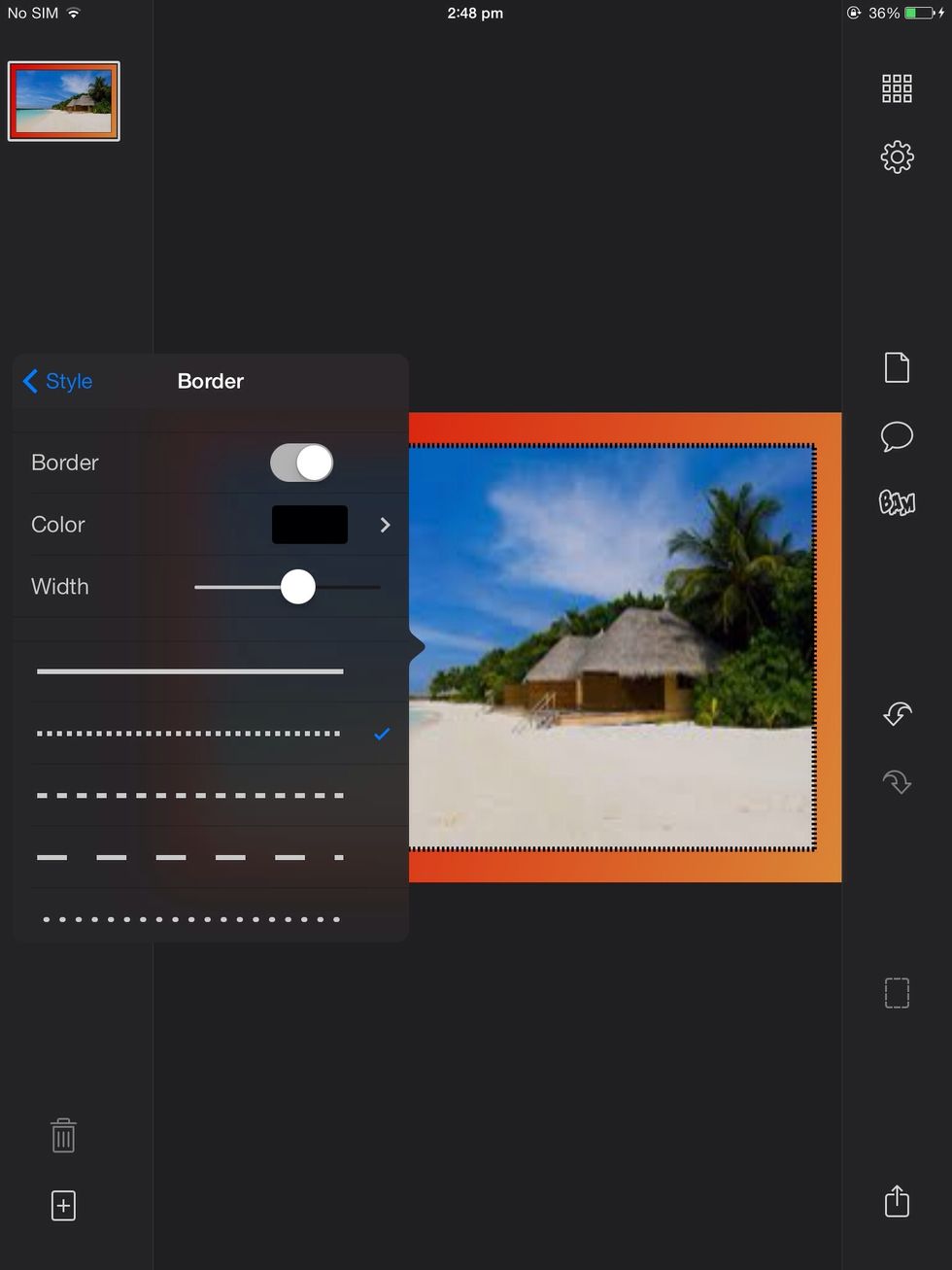952x1270 pixels.
Task: Delete the image using the trash icon
Action: pyautogui.click(x=62, y=1134)
